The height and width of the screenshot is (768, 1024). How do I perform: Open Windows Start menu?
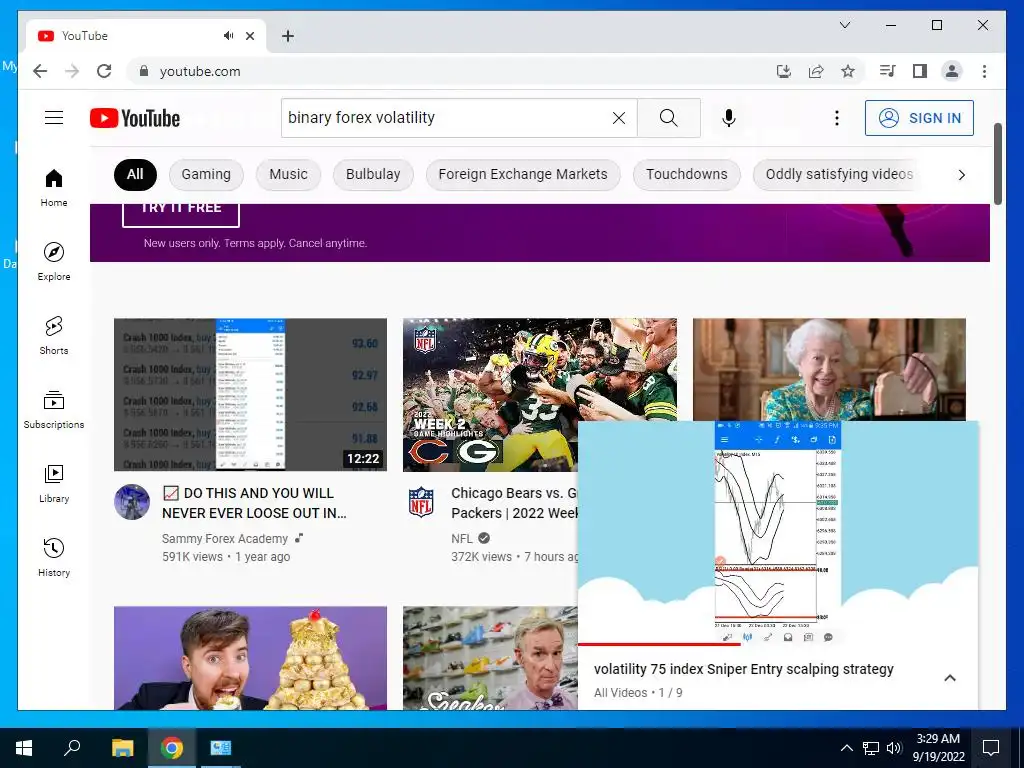pos(24,748)
